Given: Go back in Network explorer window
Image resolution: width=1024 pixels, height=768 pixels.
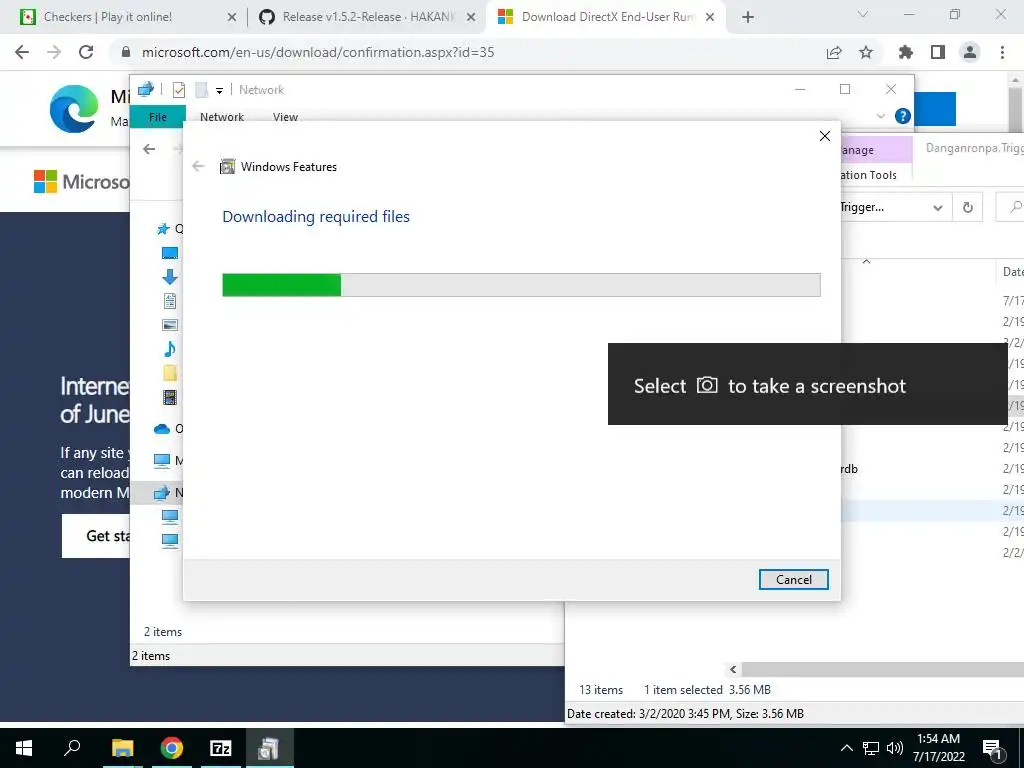Looking at the screenshot, I should (149, 149).
